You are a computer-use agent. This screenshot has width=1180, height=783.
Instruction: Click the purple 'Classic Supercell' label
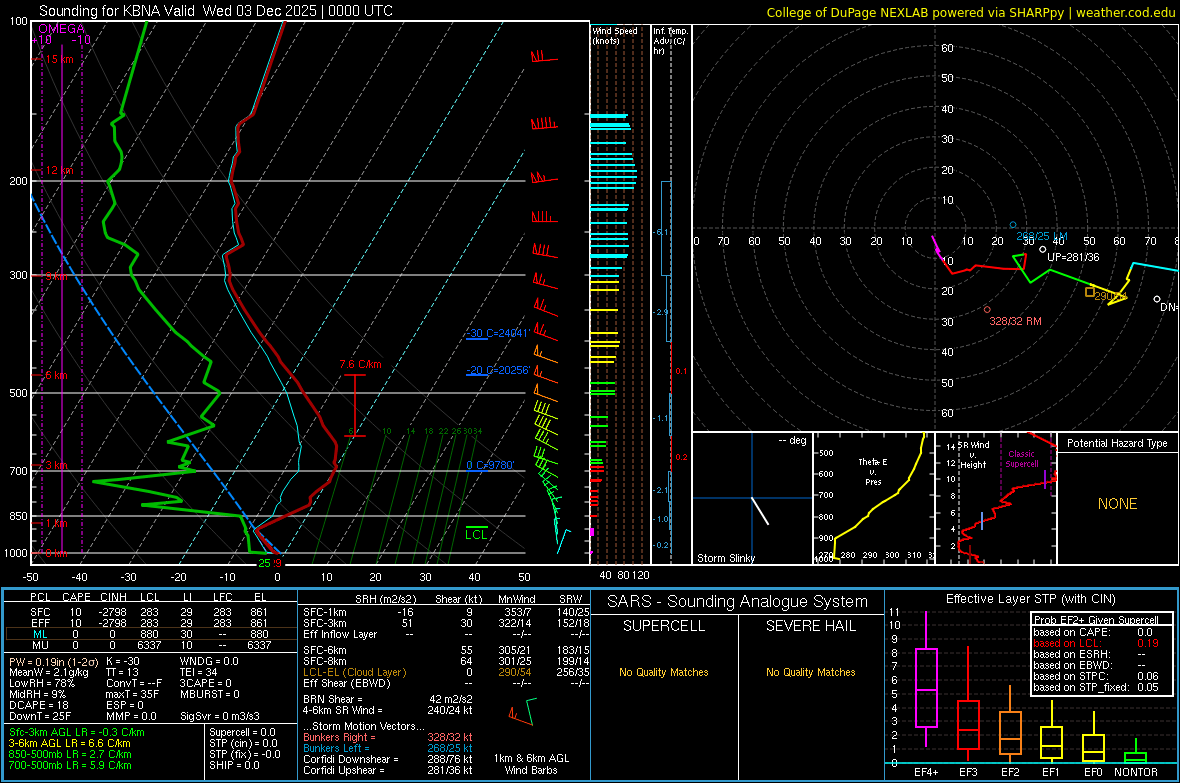1021,459
